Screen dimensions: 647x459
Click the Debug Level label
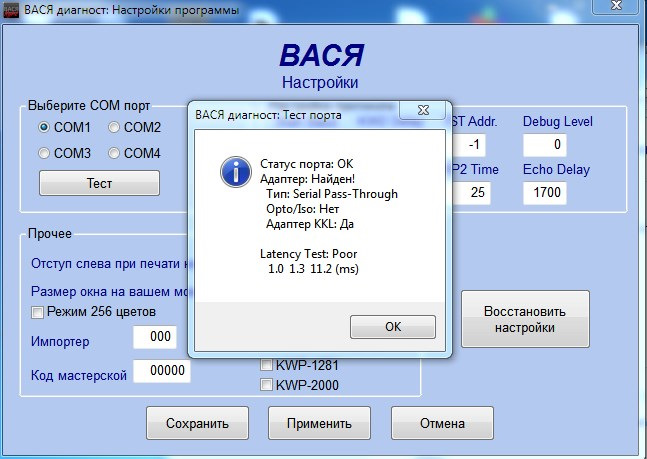tap(557, 121)
